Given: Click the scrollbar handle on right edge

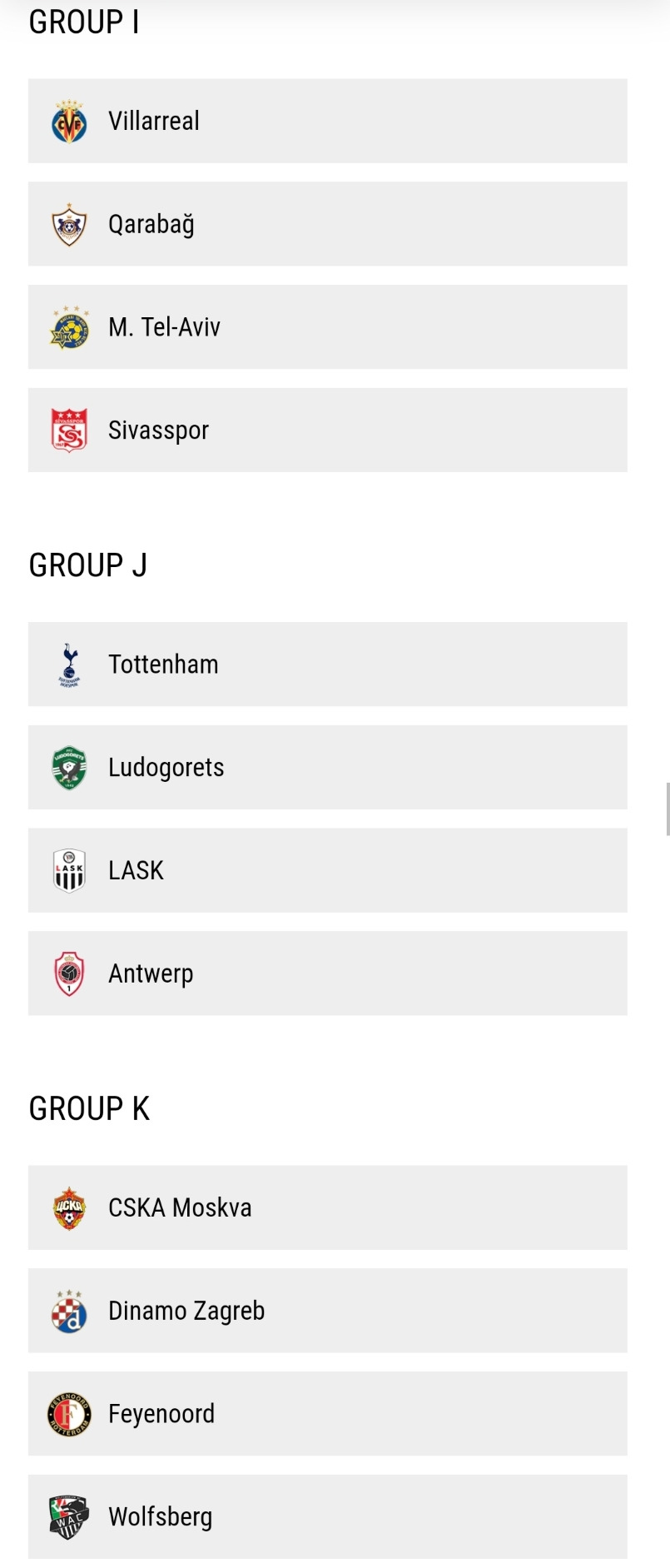Looking at the screenshot, I should 668,808.
